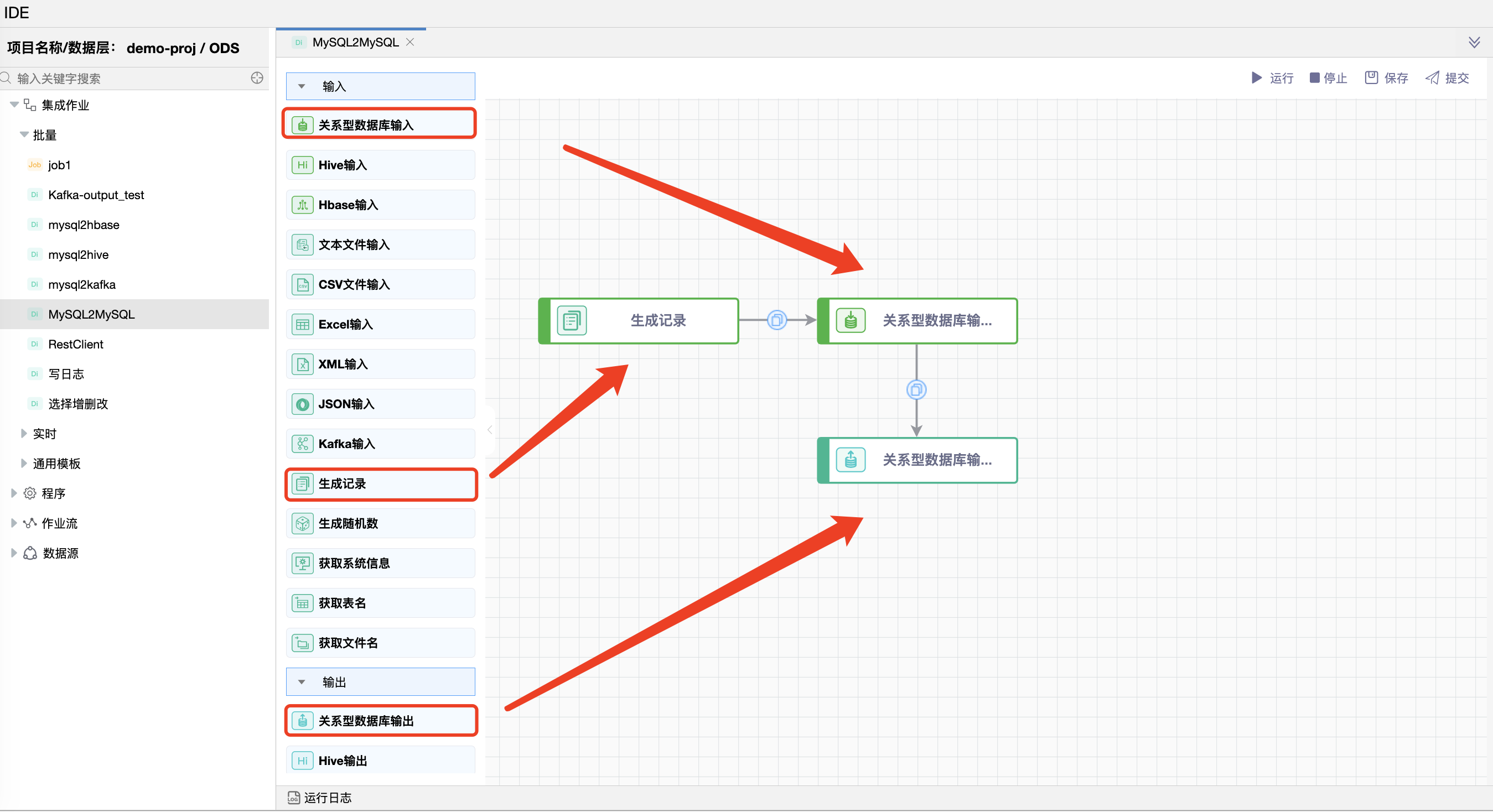Image resolution: width=1493 pixels, height=812 pixels.
Task: Select the Hbase输入 component
Action: pyautogui.click(x=379, y=205)
